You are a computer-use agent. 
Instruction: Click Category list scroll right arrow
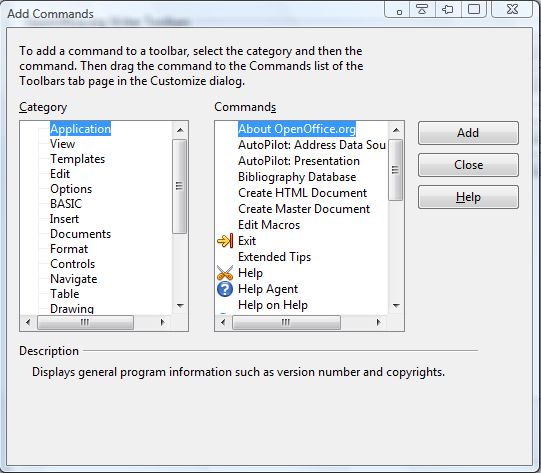(163, 322)
